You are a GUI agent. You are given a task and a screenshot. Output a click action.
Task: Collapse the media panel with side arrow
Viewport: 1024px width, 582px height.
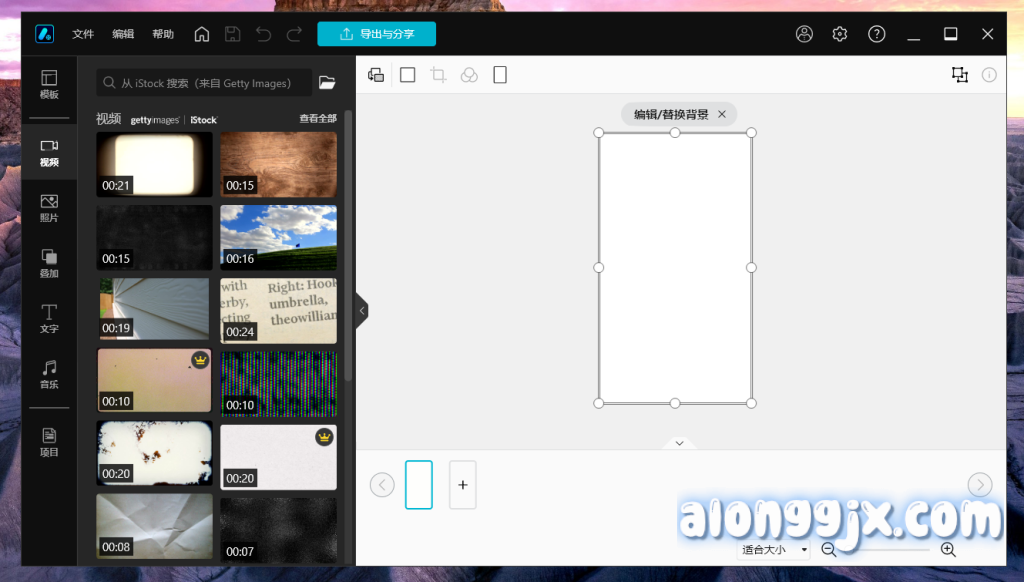[362, 311]
